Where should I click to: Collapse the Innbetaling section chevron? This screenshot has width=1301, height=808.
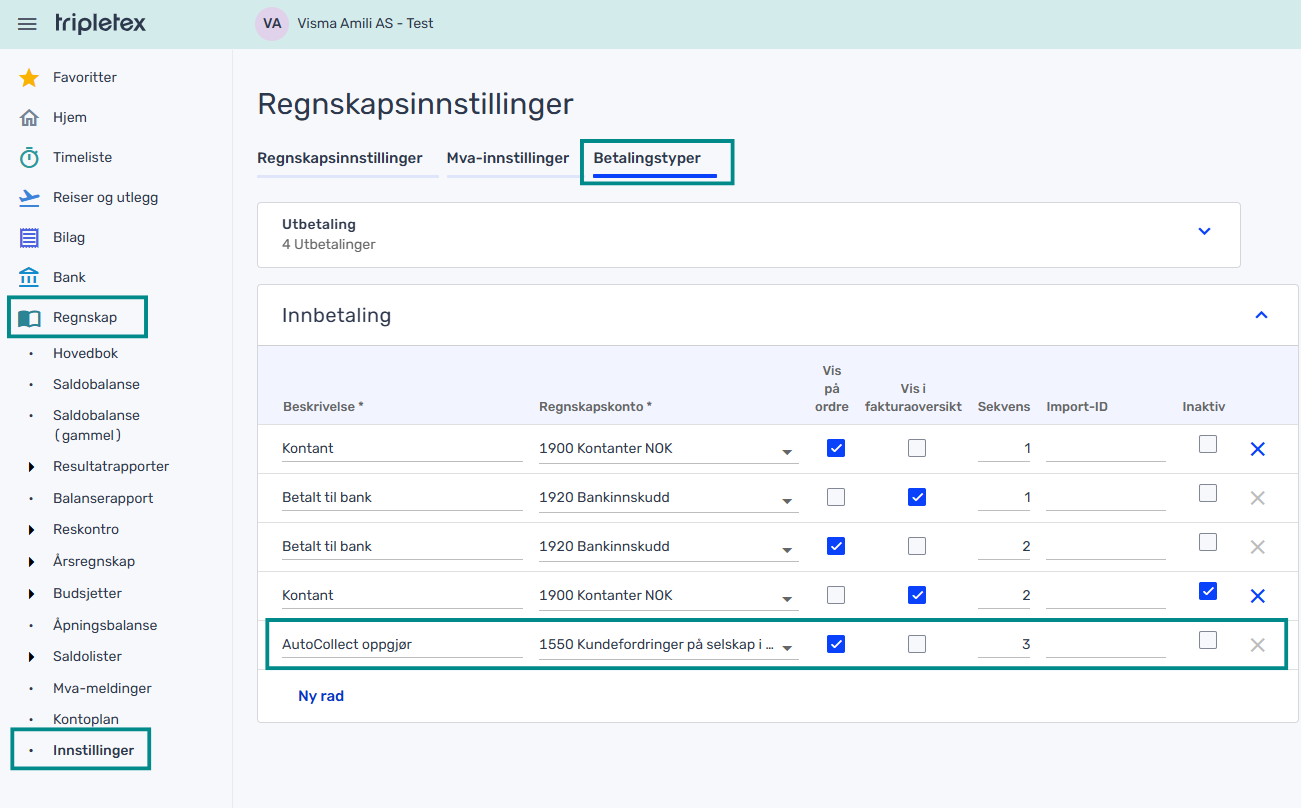tap(1261, 315)
